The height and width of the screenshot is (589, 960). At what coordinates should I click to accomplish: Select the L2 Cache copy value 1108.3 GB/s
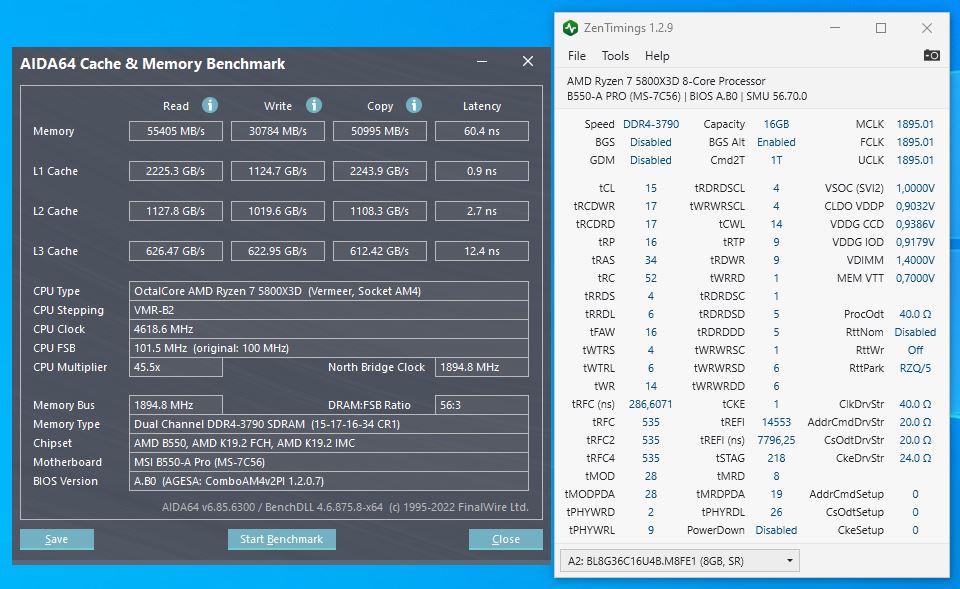pyautogui.click(x=380, y=211)
